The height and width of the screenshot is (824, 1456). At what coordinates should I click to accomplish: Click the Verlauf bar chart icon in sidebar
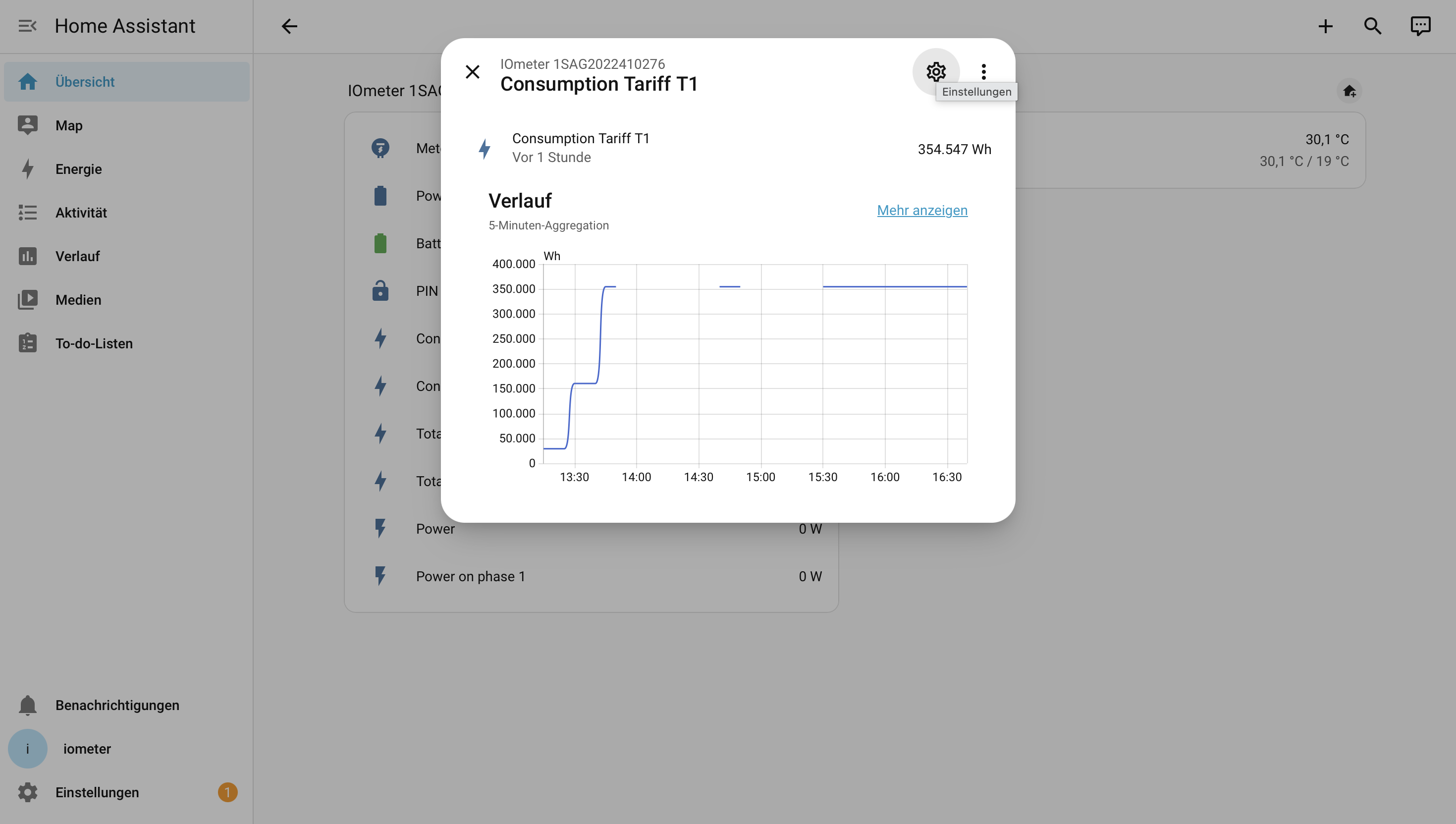click(x=27, y=256)
